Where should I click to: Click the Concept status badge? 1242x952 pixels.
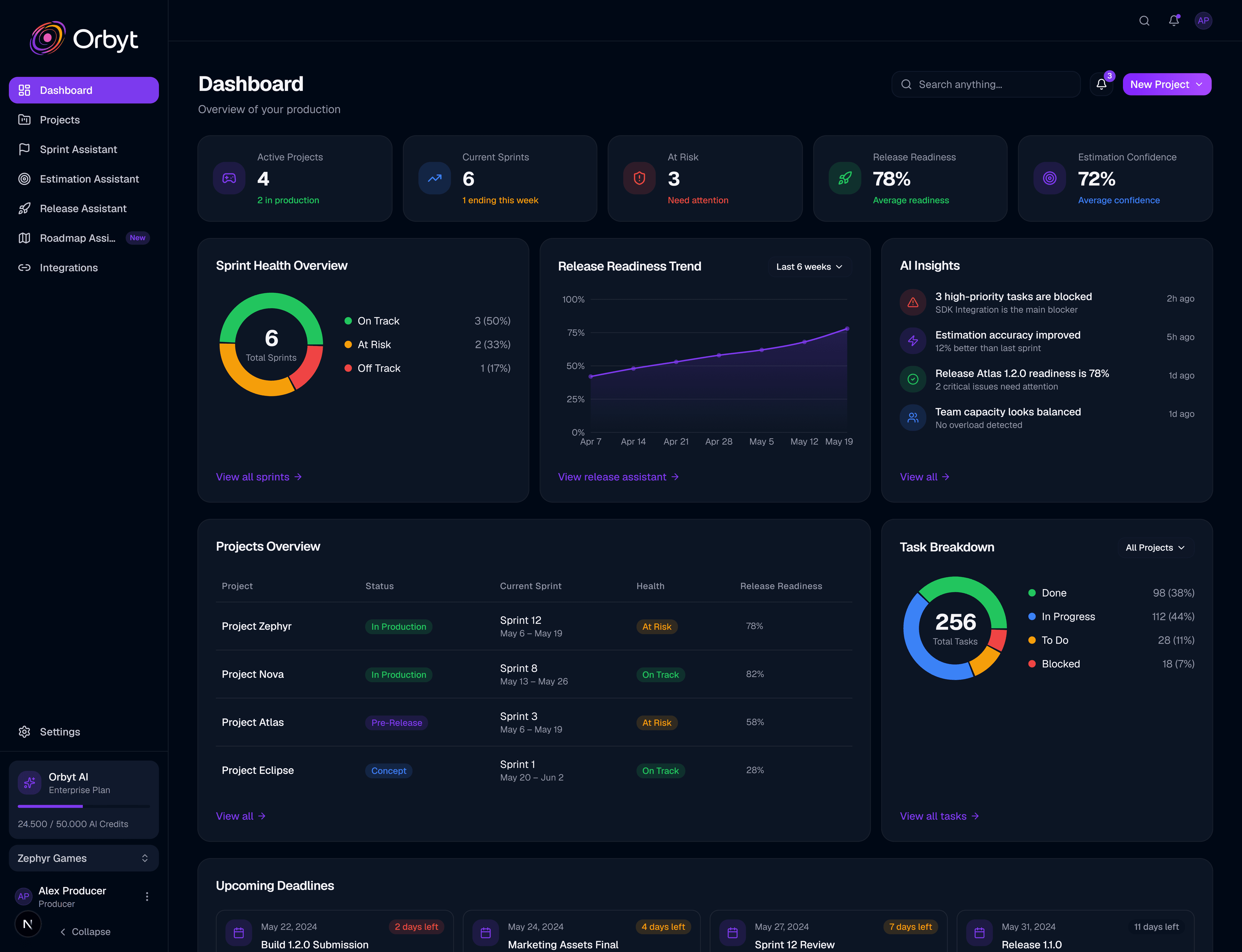coord(389,771)
